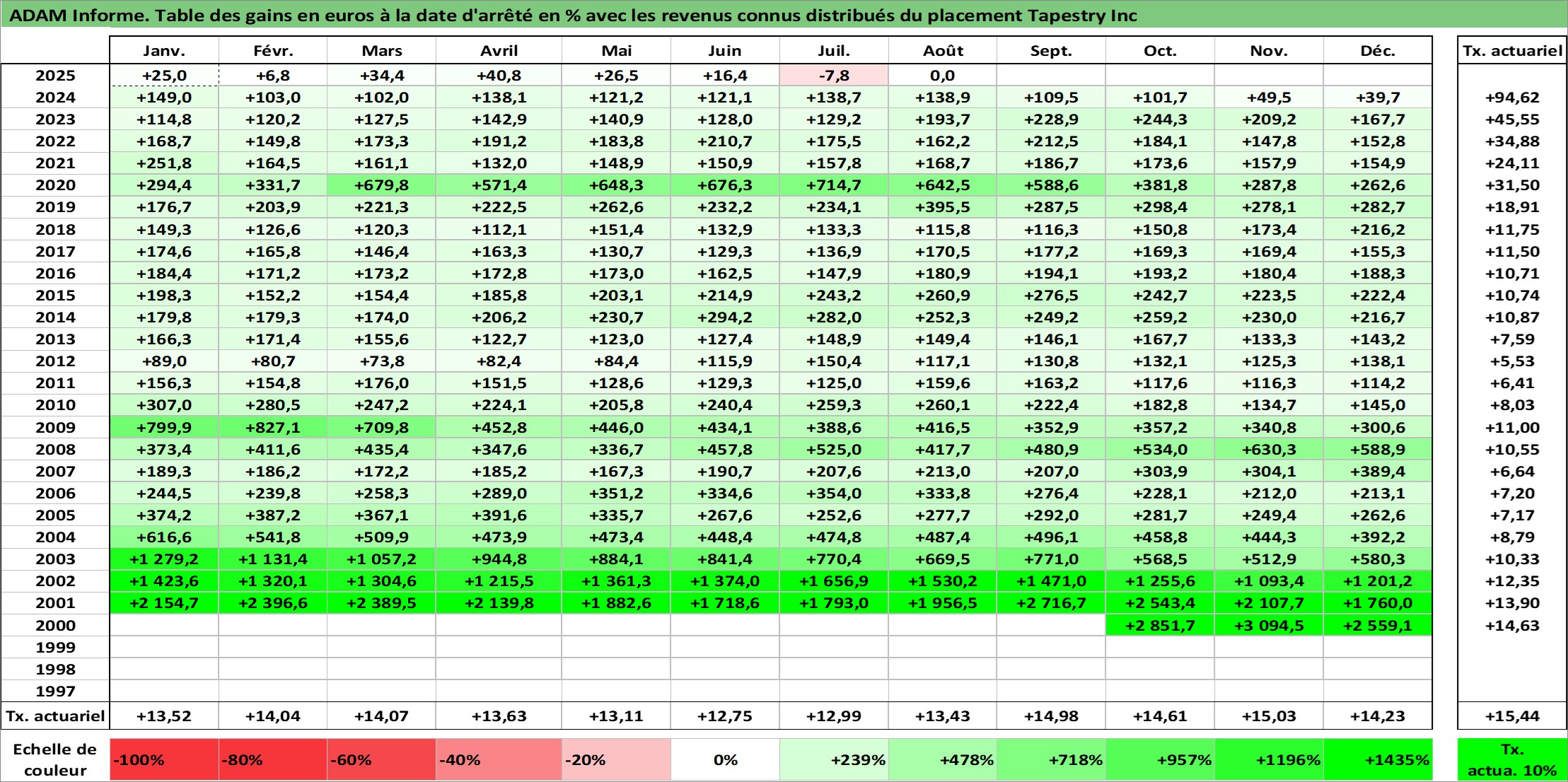This screenshot has height=782, width=1568.
Task: Click the +2 851,7 cell in October 2000
Action: click(x=1160, y=625)
